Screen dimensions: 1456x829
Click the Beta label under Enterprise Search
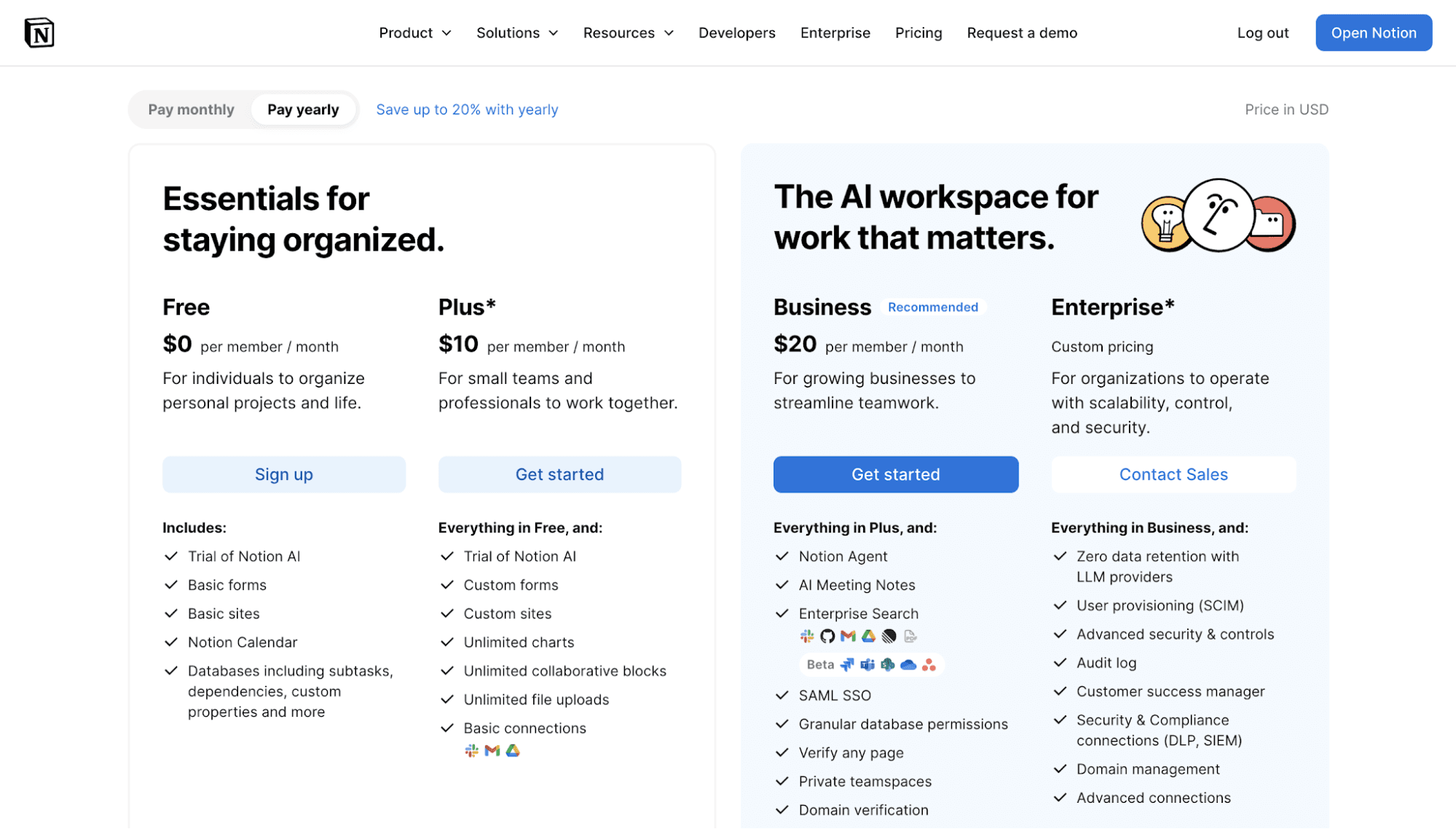click(820, 665)
